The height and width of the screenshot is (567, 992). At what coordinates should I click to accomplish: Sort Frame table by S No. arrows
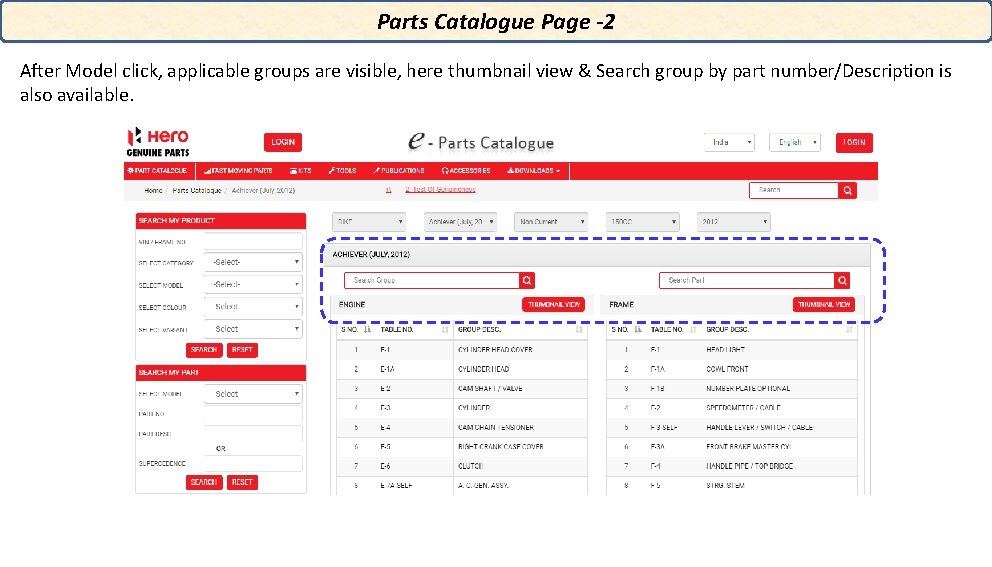(x=638, y=330)
